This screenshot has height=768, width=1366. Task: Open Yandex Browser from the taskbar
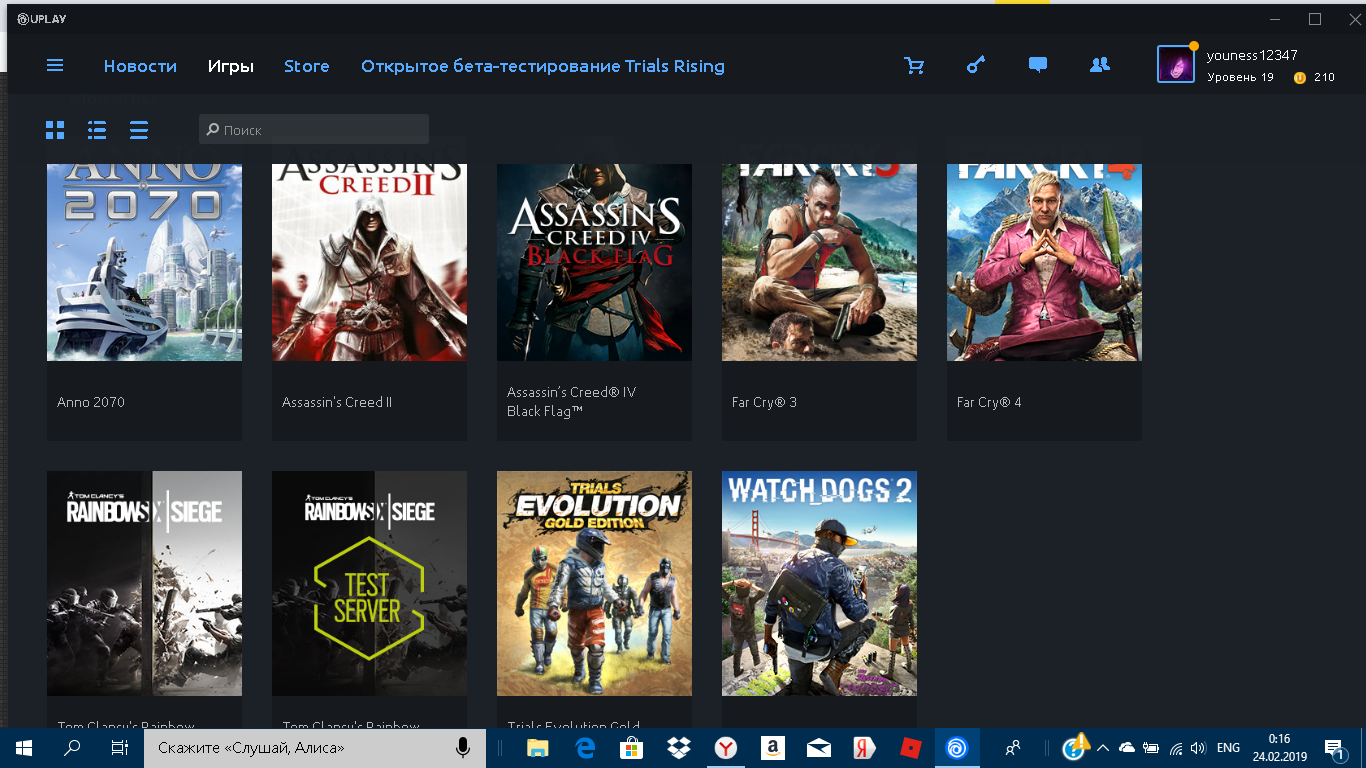click(725, 748)
